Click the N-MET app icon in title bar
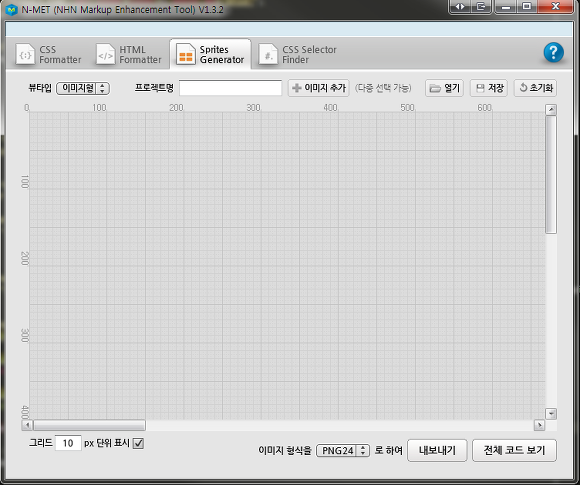 click(11, 10)
